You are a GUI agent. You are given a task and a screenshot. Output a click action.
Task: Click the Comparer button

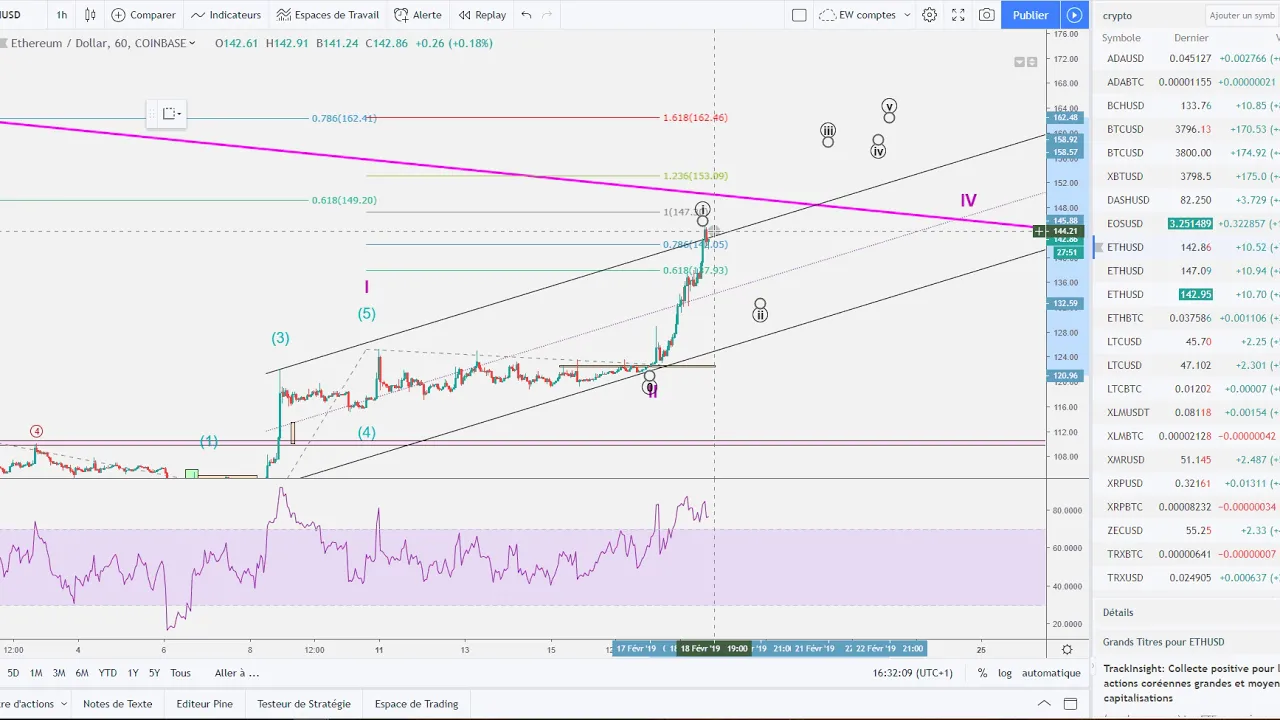(143, 15)
